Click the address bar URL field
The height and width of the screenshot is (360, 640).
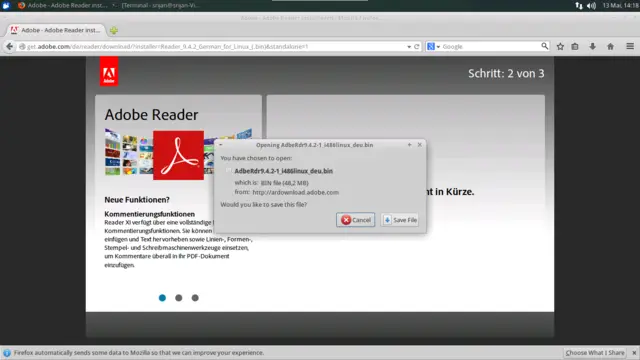click(216, 47)
